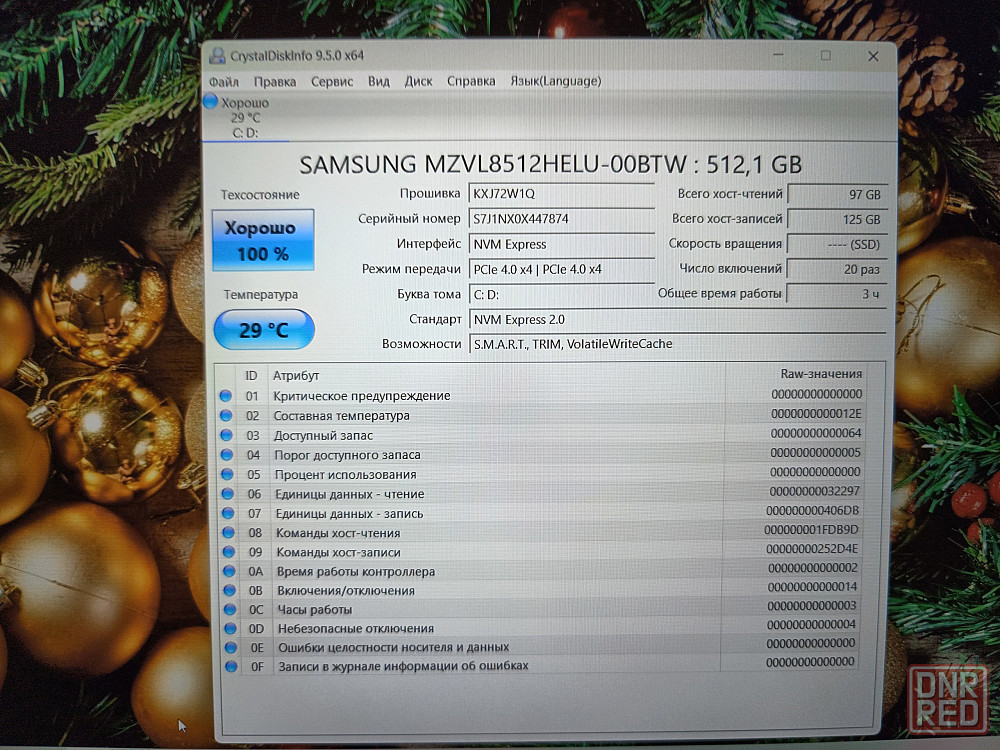This screenshot has height=750, width=1000.
Task: Click the Возможности field S.M.A.R.T., TRIM
Action: pyautogui.click(x=677, y=344)
